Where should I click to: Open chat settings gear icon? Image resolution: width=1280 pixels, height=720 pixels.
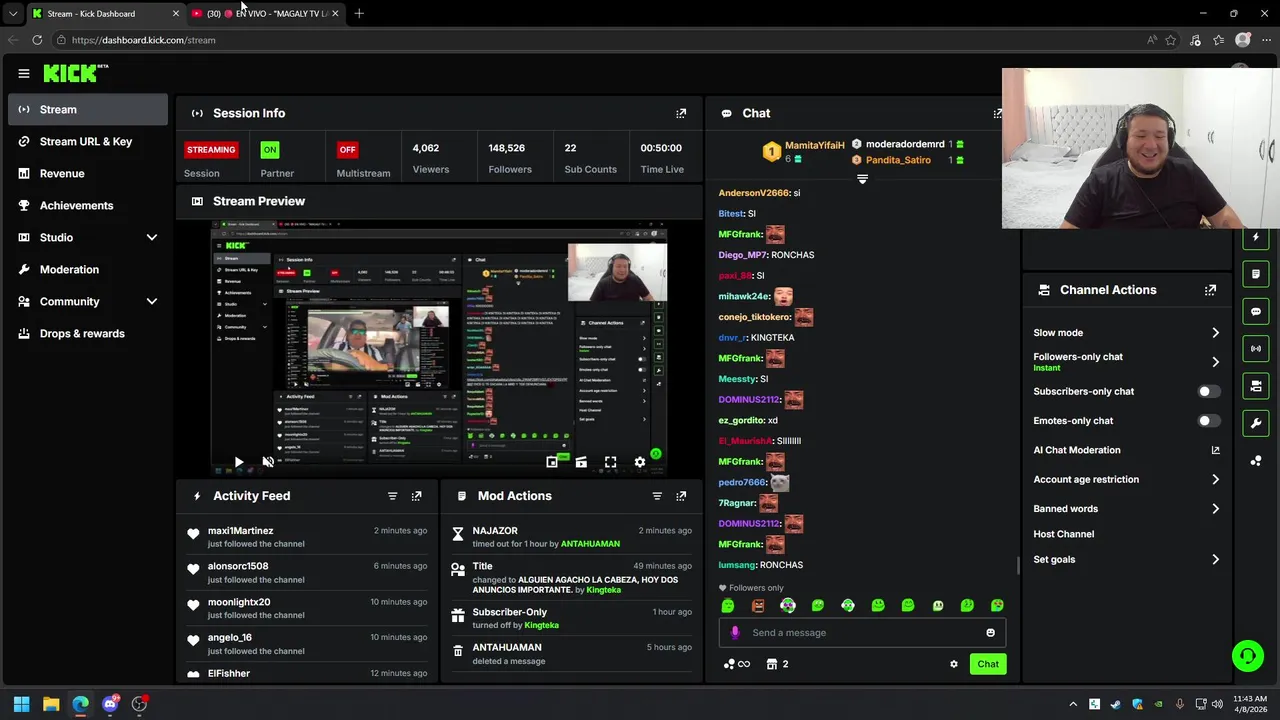953,664
